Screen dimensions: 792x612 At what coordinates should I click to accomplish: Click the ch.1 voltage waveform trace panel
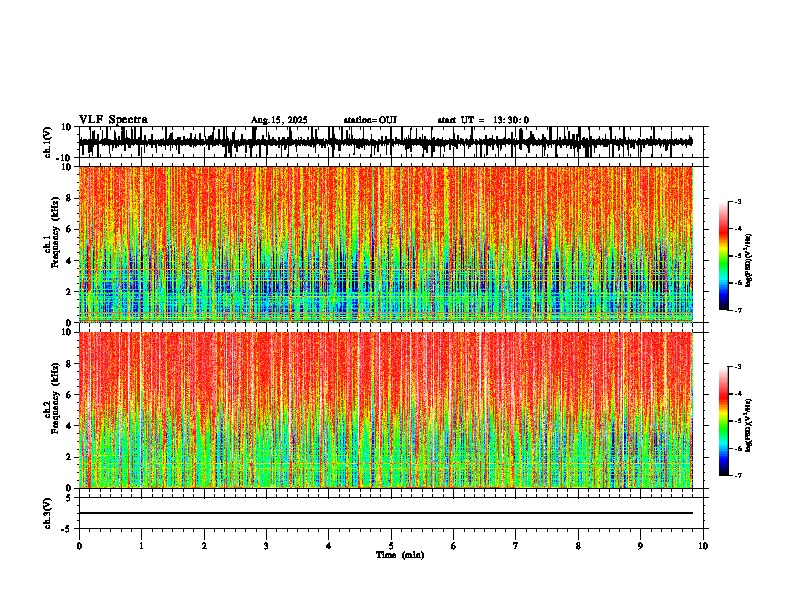[x=391, y=142]
